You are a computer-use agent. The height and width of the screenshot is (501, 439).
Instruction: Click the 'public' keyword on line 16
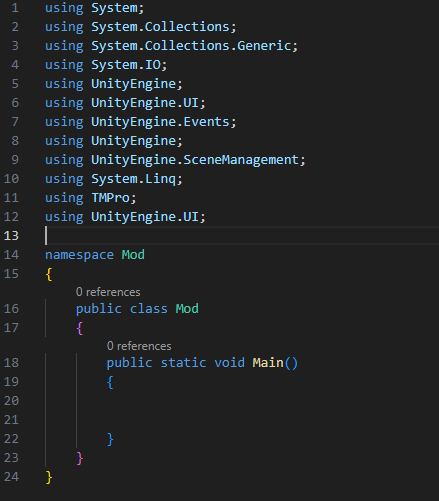coord(99,309)
